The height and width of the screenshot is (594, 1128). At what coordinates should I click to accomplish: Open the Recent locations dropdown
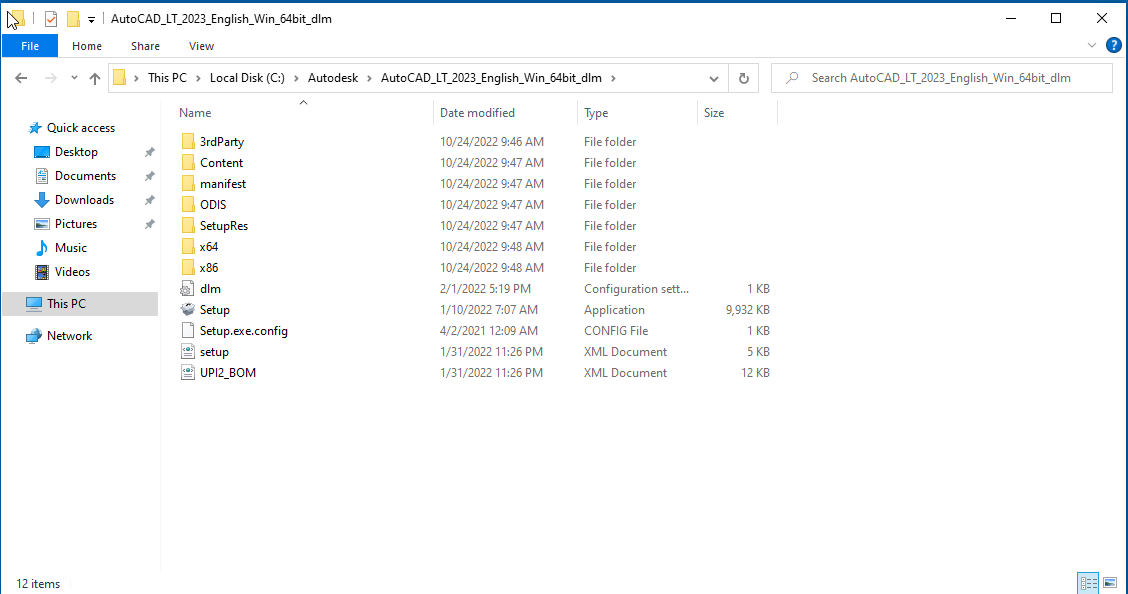74,78
